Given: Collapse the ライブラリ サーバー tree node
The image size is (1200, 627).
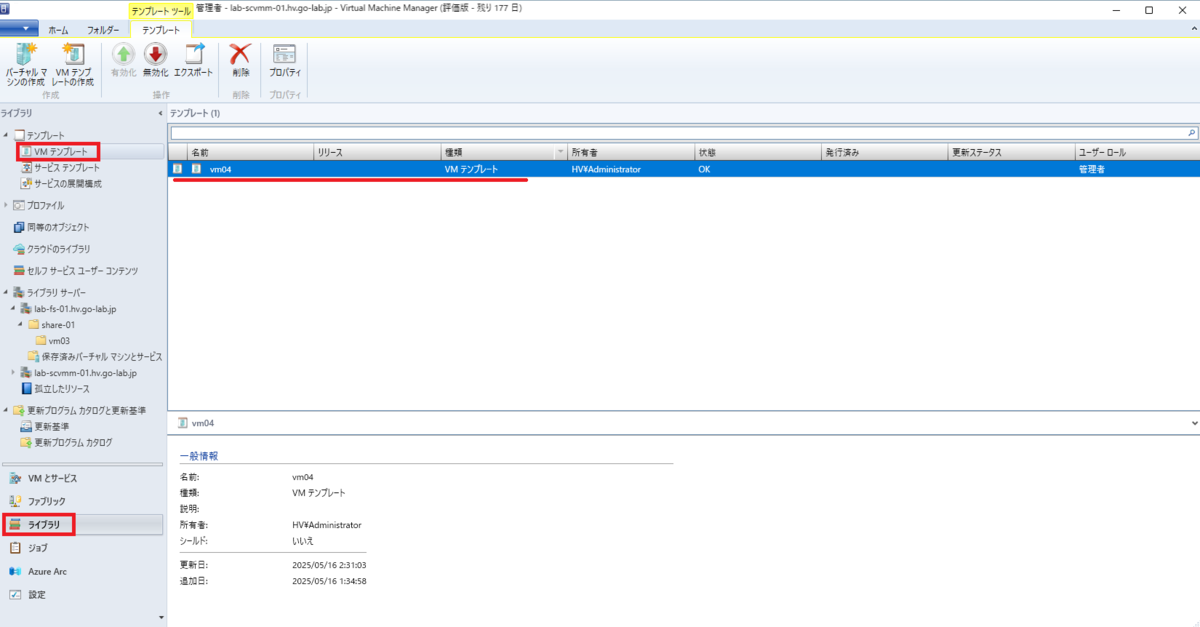Looking at the screenshot, I should tap(6, 293).
